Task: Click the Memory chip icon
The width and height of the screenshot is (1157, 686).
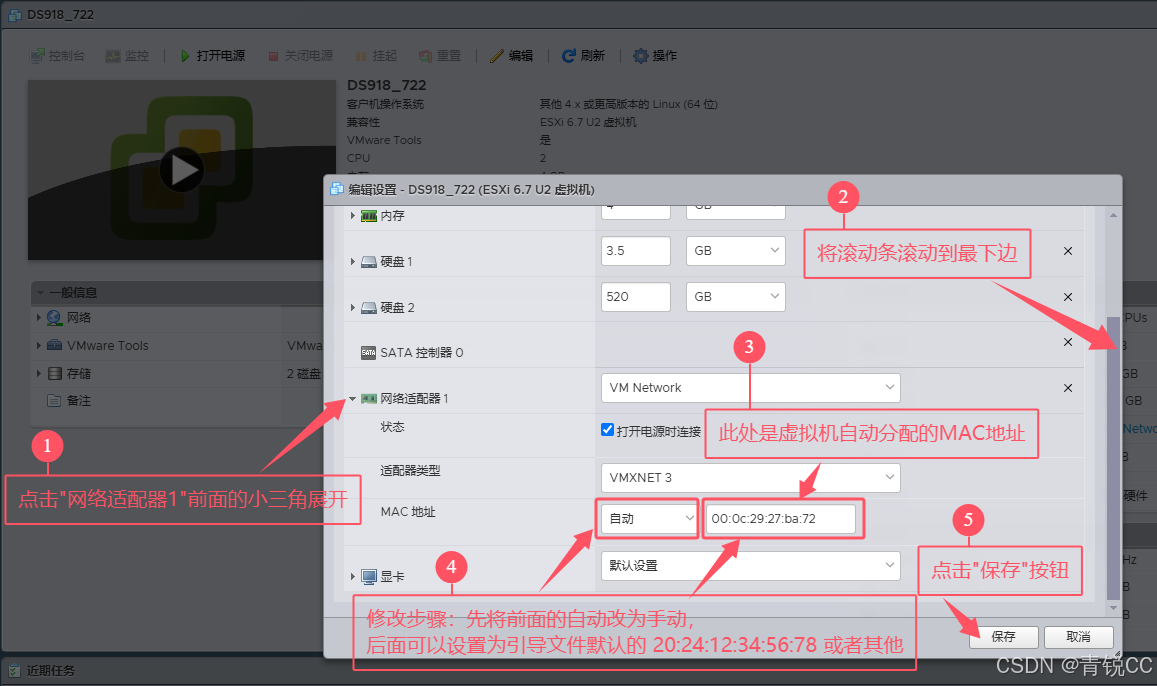Action: pos(369,215)
